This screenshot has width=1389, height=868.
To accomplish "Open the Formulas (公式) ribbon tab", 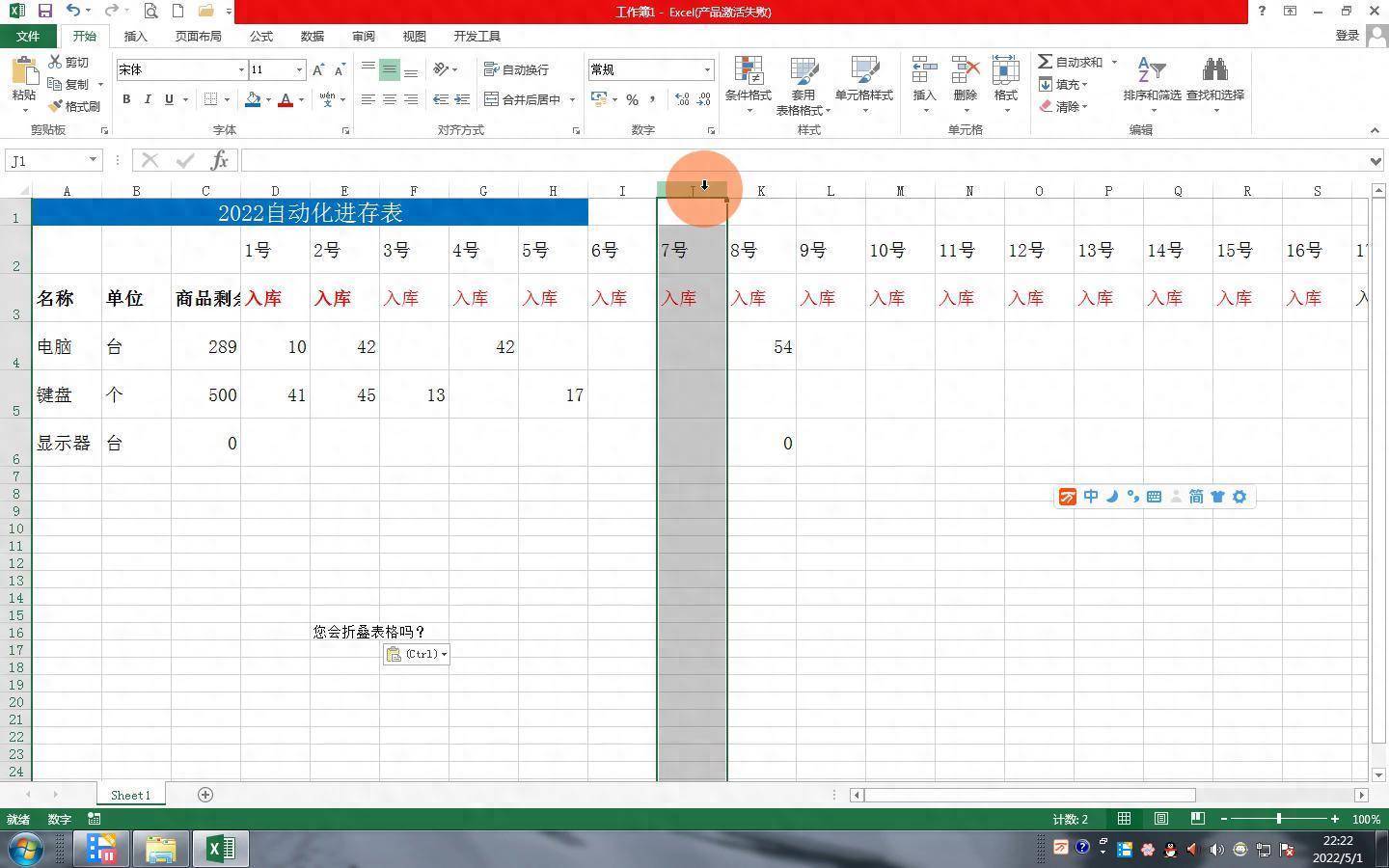I will [x=260, y=36].
